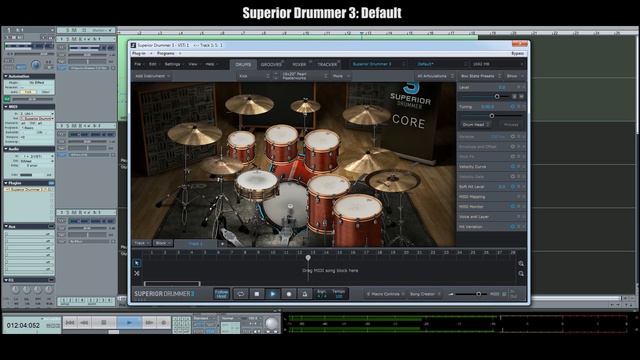Image resolution: width=640 pixels, height=360 pixels.
Task: Toggle the Pitch Fx power button
Action: pyautogui.click(x=513, y=156)
